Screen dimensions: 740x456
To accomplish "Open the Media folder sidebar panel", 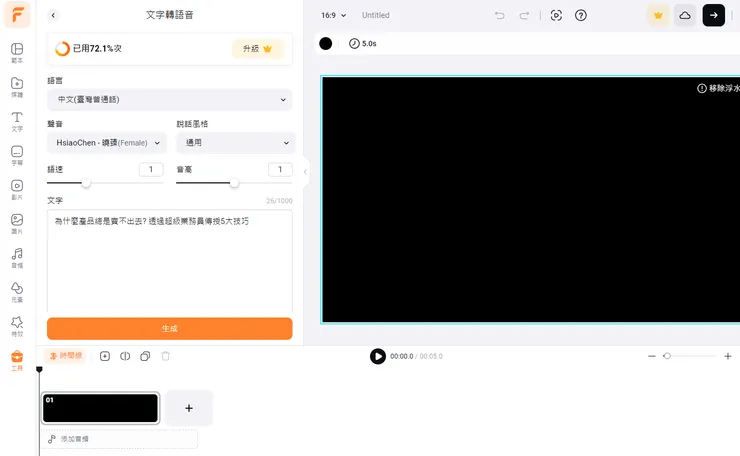I will (x=17, y=87).
